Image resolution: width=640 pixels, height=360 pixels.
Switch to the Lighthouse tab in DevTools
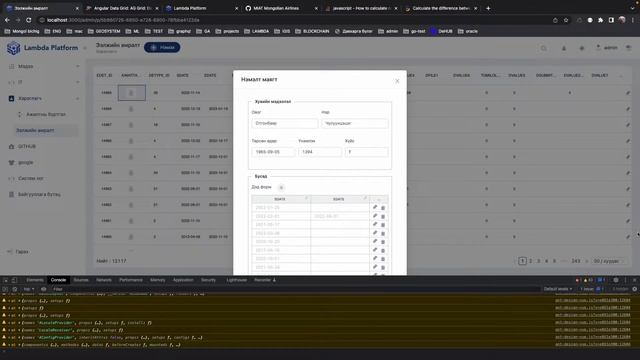click(x=236, y=280)
